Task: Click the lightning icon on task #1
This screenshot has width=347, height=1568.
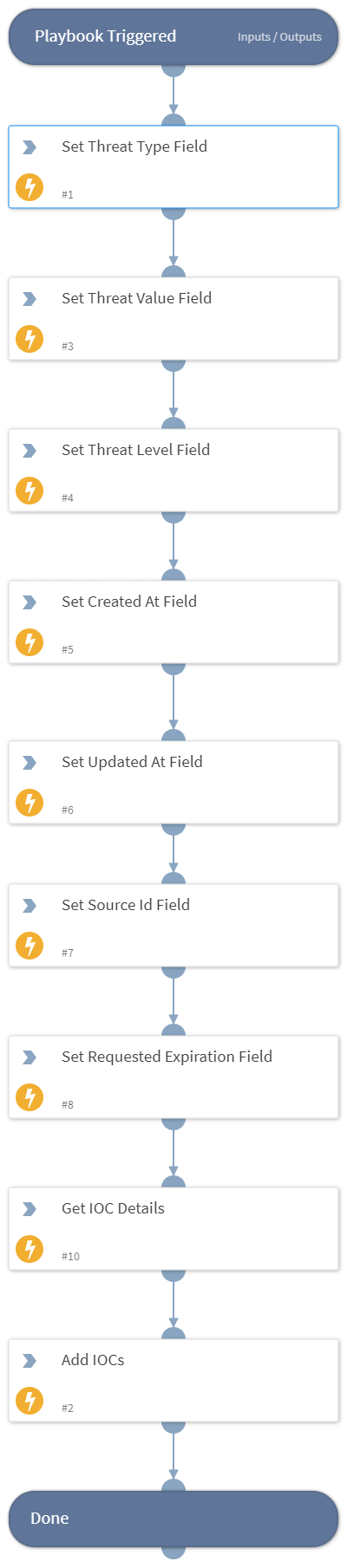Action: pyautogui.click(x=29, y=187)
